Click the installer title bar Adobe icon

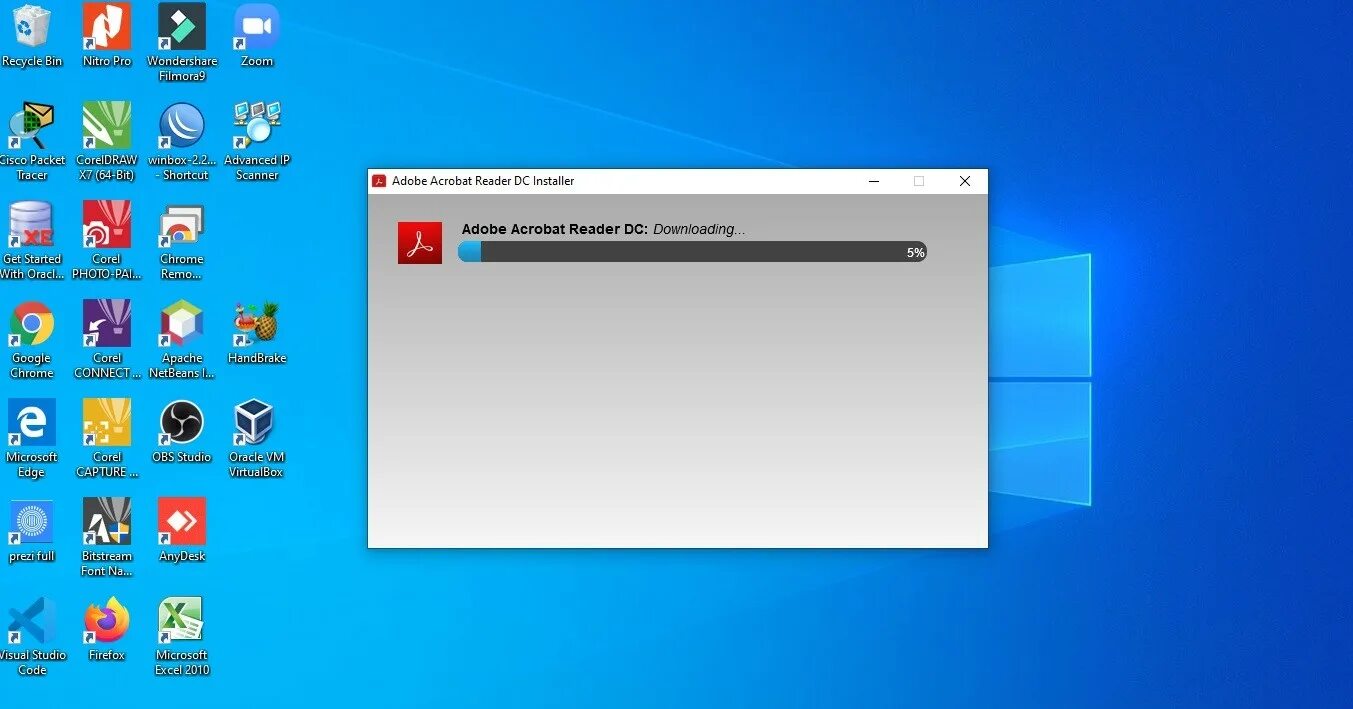point(379,181)
